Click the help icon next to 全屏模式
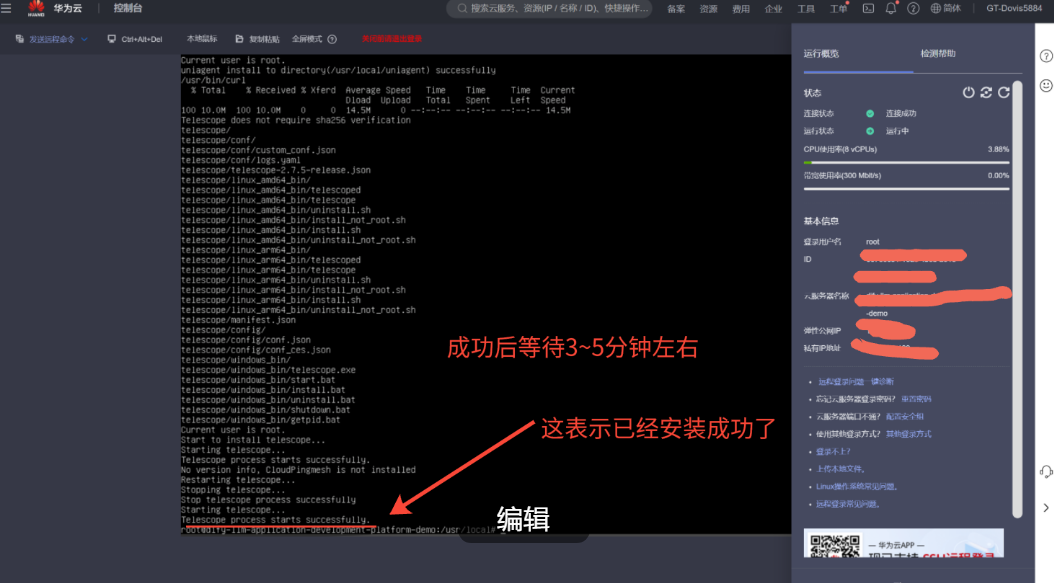Screen dimensions: 1054x583 (x=332, y=39)
